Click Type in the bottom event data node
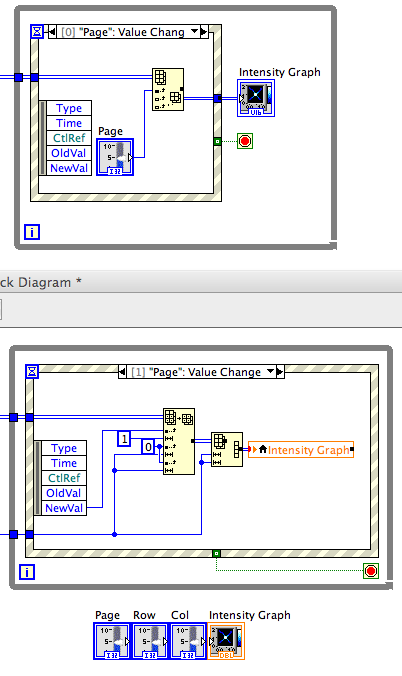402x676 pixels. tap(64, 448)
